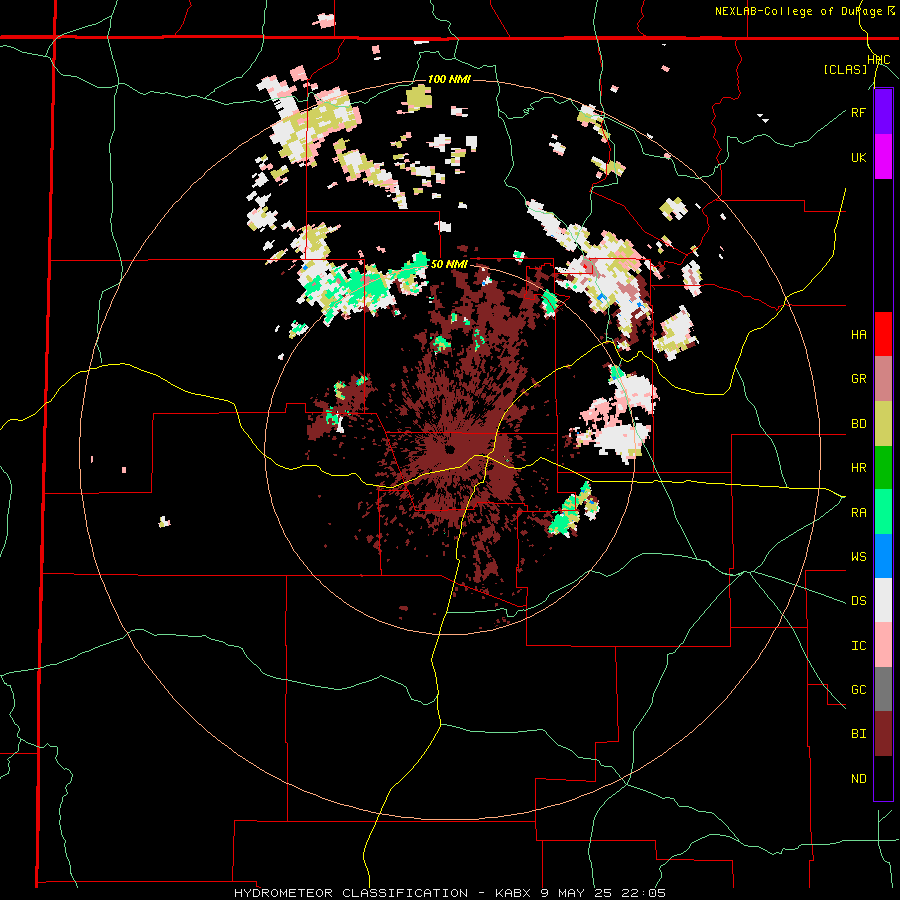Click the purple RF color swatch in legend
The image size is (900, 900).
point(883,112)
